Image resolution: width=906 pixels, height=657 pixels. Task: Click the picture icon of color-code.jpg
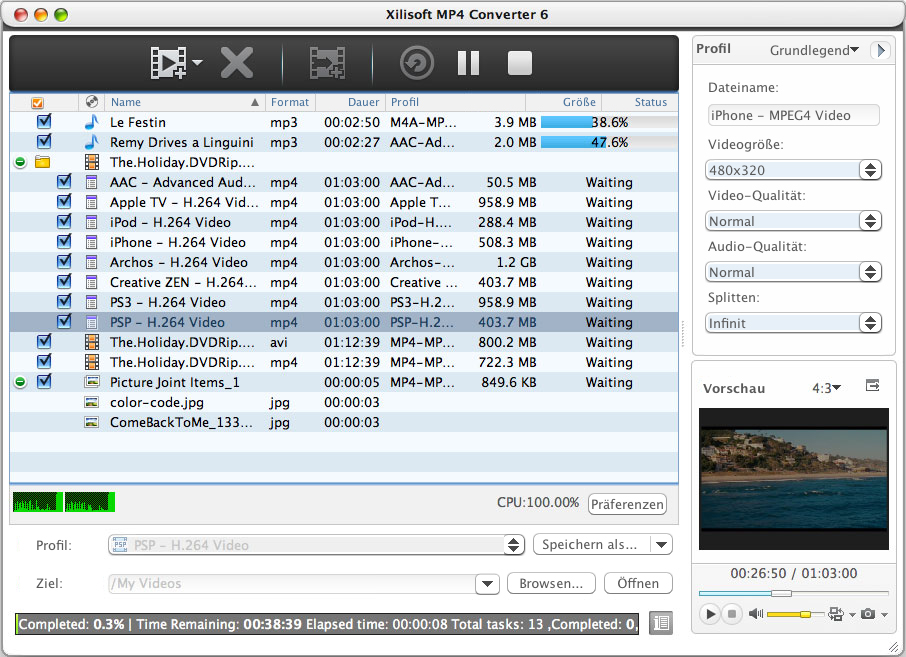click(91, 402)
